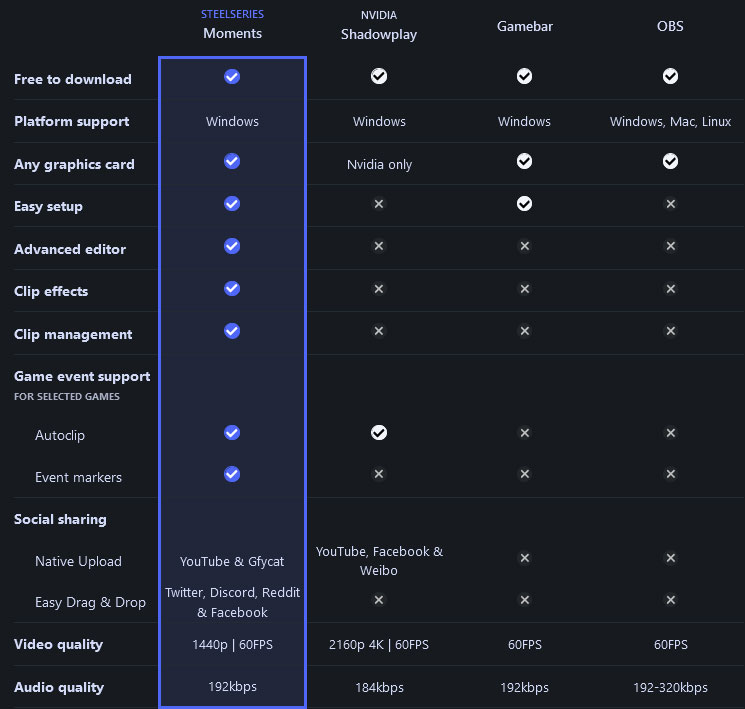Click OBS Windows, Mac, Linux platform text
The height and width of the screenshot is (709, 745).
coord(670,122)
